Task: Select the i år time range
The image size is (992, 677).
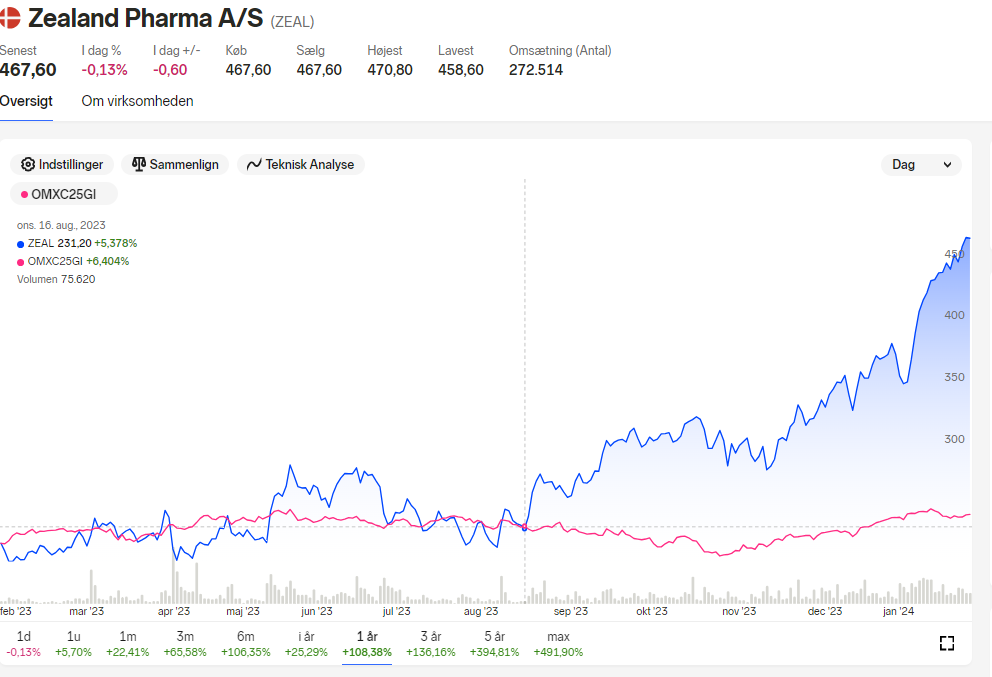Action: (x=306, y=643)
